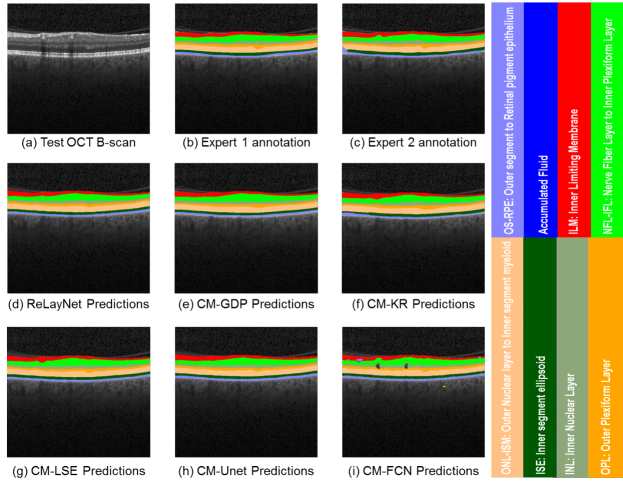This screenshot has width=623, height=486.
Task: View the CM-LSE Predictions image
Action: point(79,392)
